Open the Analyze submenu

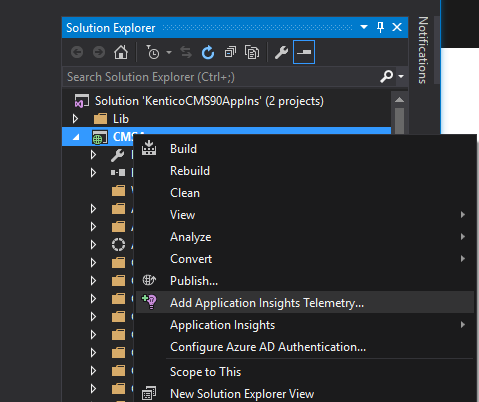[x=305, y=237]
